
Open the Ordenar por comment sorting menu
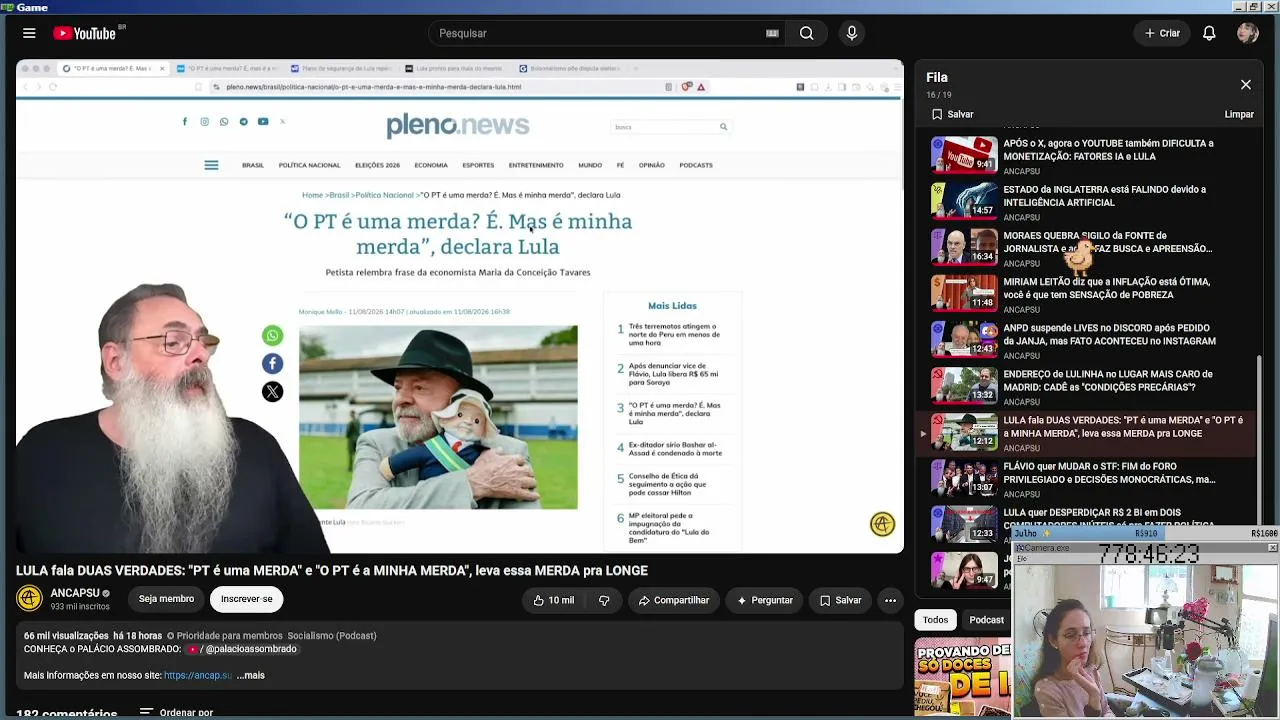[x=176, y=712]
